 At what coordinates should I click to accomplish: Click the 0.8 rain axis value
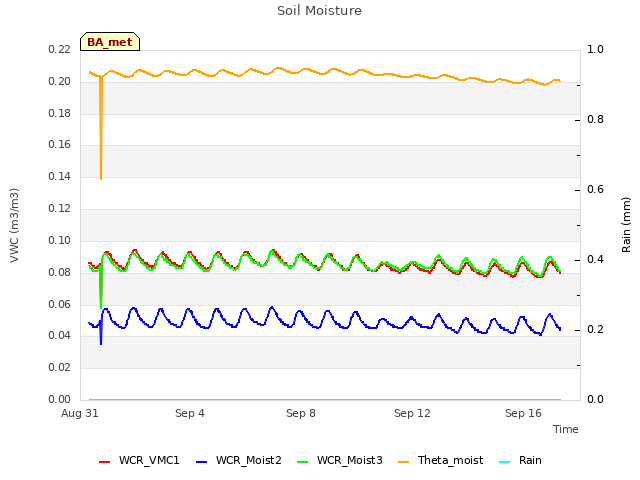595,120
